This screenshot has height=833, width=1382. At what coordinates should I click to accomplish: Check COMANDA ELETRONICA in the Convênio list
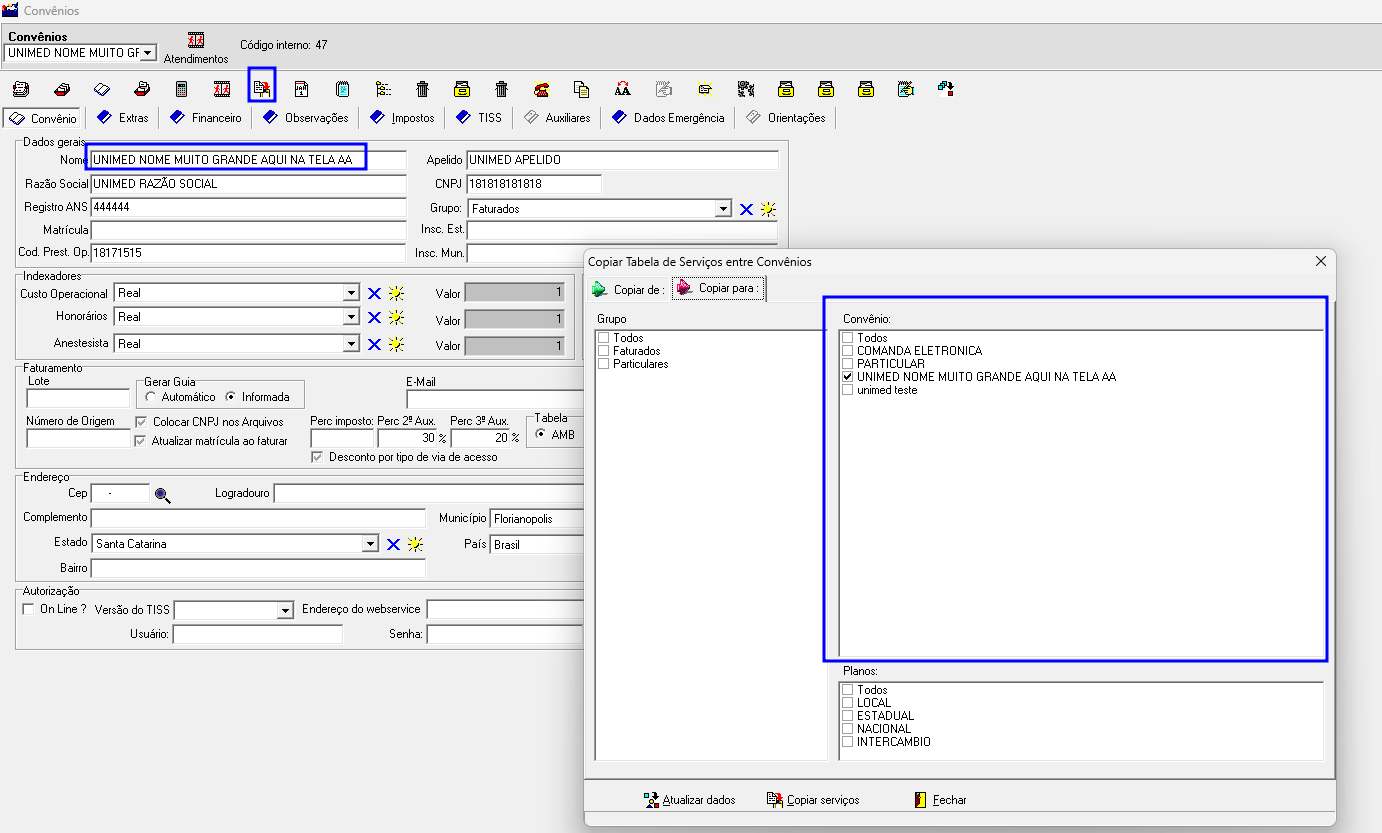click(848, 351)
